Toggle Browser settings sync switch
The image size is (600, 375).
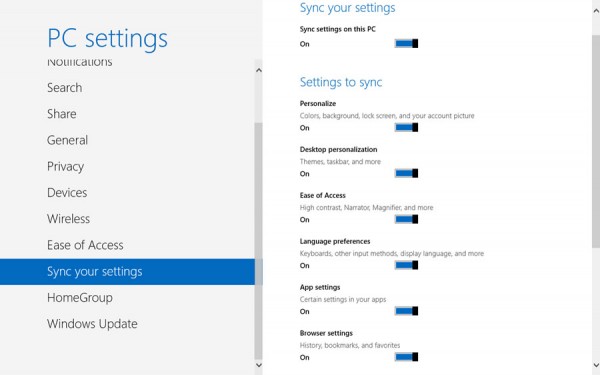406,357
